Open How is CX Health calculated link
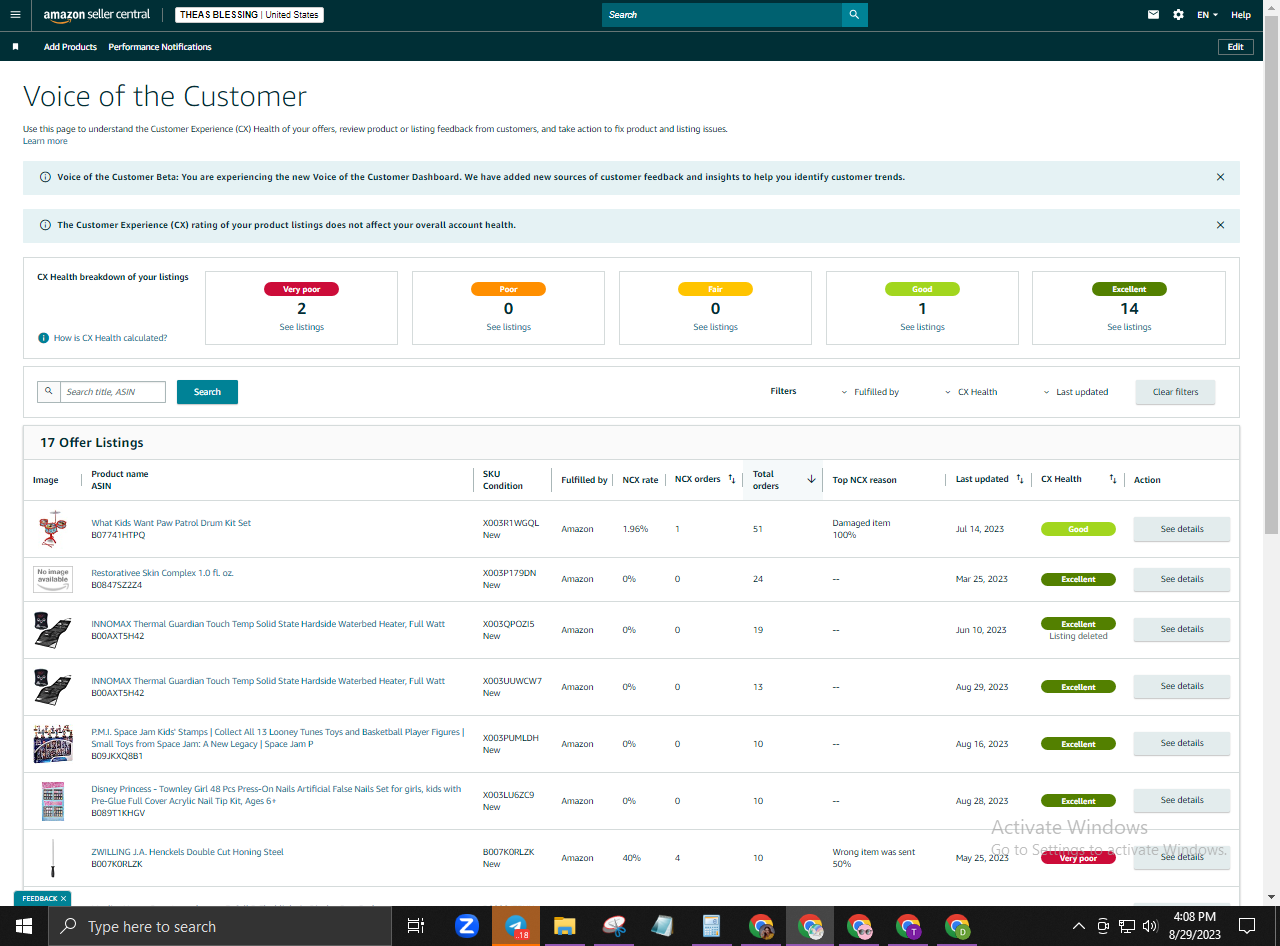The width and height of the screenshot is (1280, 946). [111, 338]
